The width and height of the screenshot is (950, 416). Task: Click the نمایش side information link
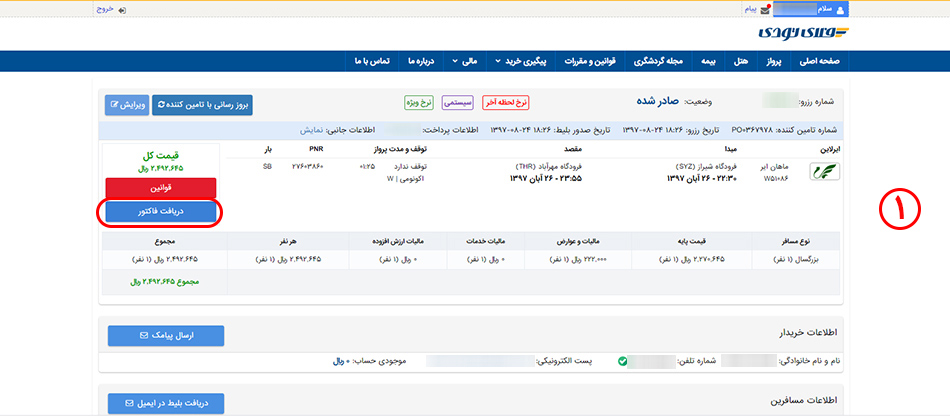[x=310, y=130]
